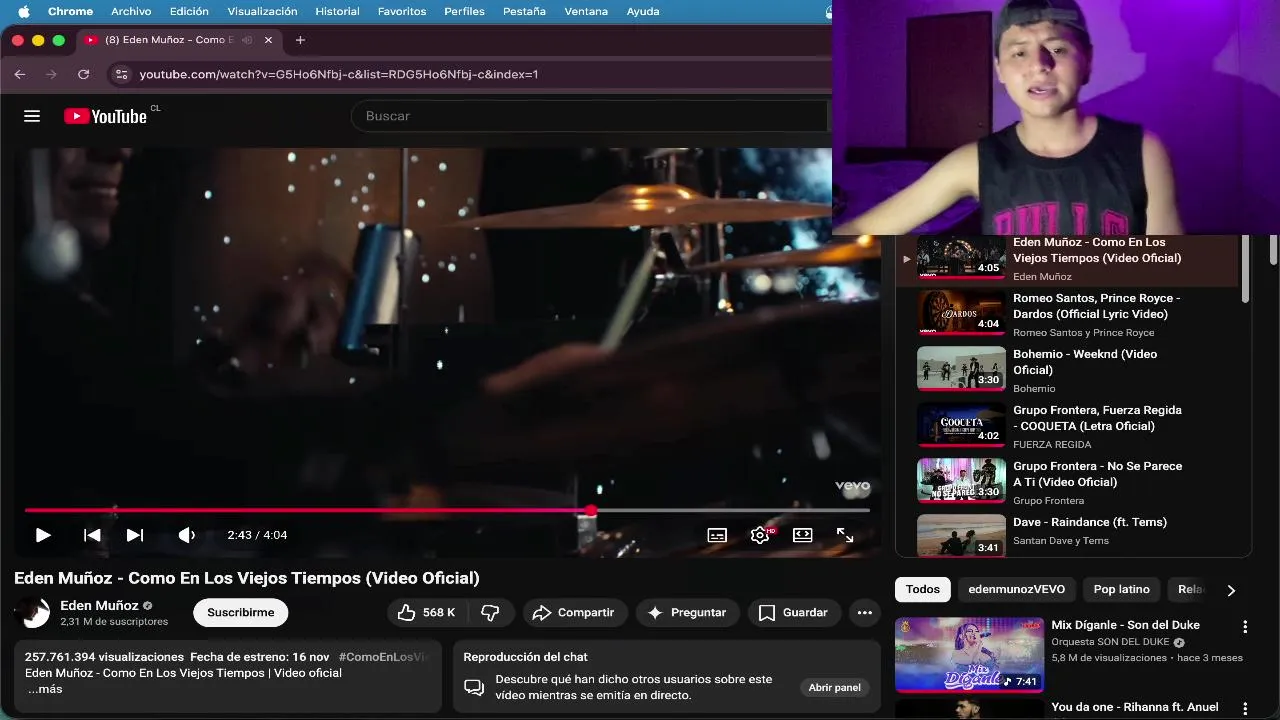Open site information icon in address bar

[x=121, y=74]
